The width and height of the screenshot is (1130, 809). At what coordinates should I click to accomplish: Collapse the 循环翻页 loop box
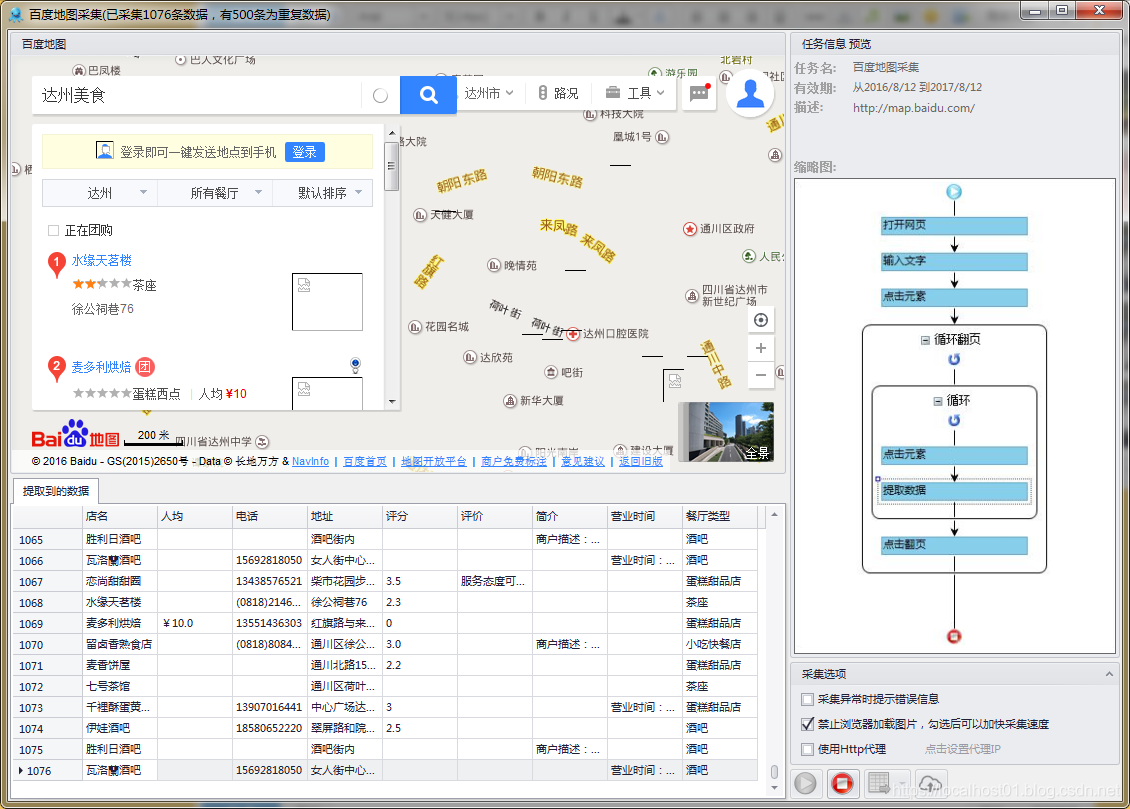[925, 340]
